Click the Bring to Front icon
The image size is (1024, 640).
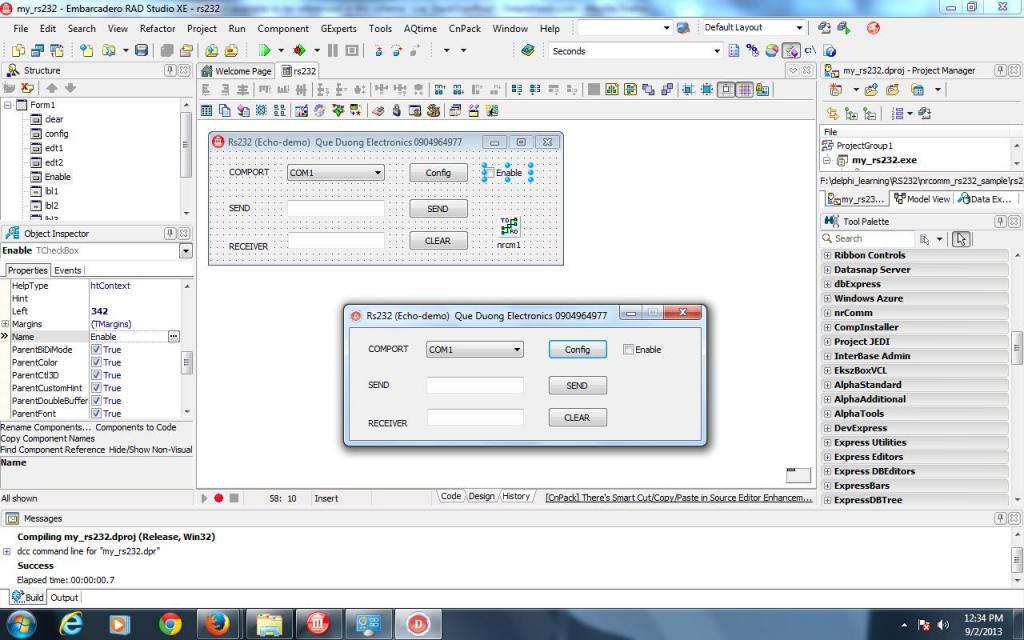pos(648,89)
